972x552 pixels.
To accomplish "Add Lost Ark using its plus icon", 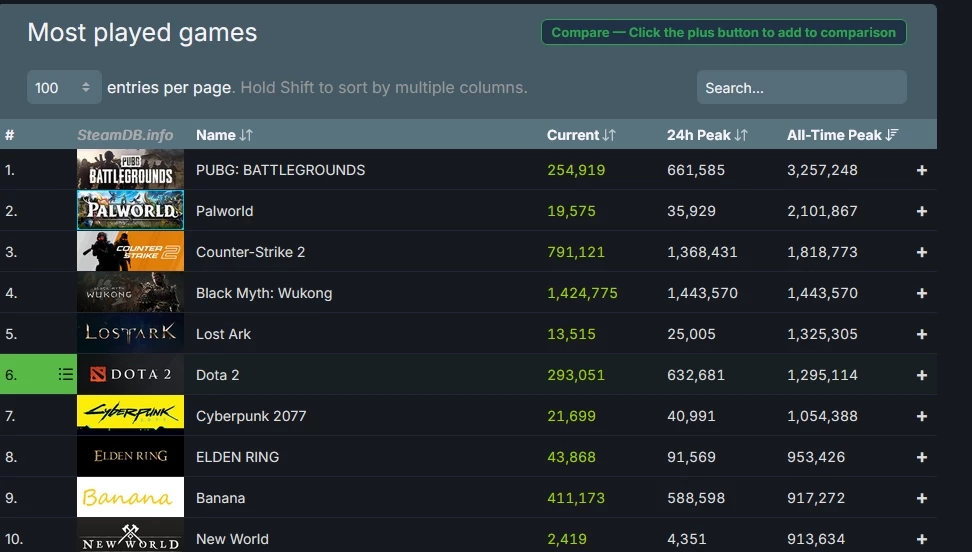I will tap(921, 334).
